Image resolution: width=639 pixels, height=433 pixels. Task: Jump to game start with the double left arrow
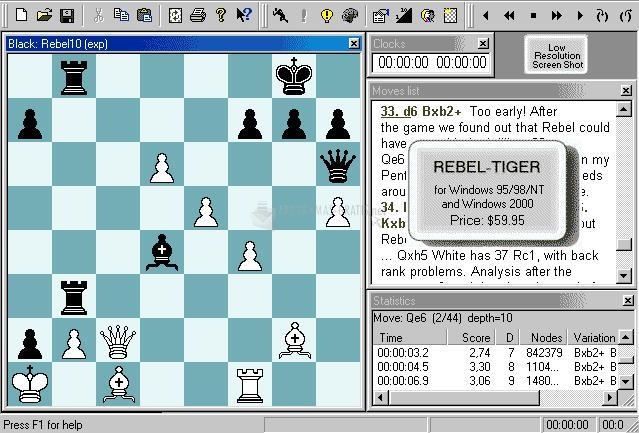tap(509, 16)
